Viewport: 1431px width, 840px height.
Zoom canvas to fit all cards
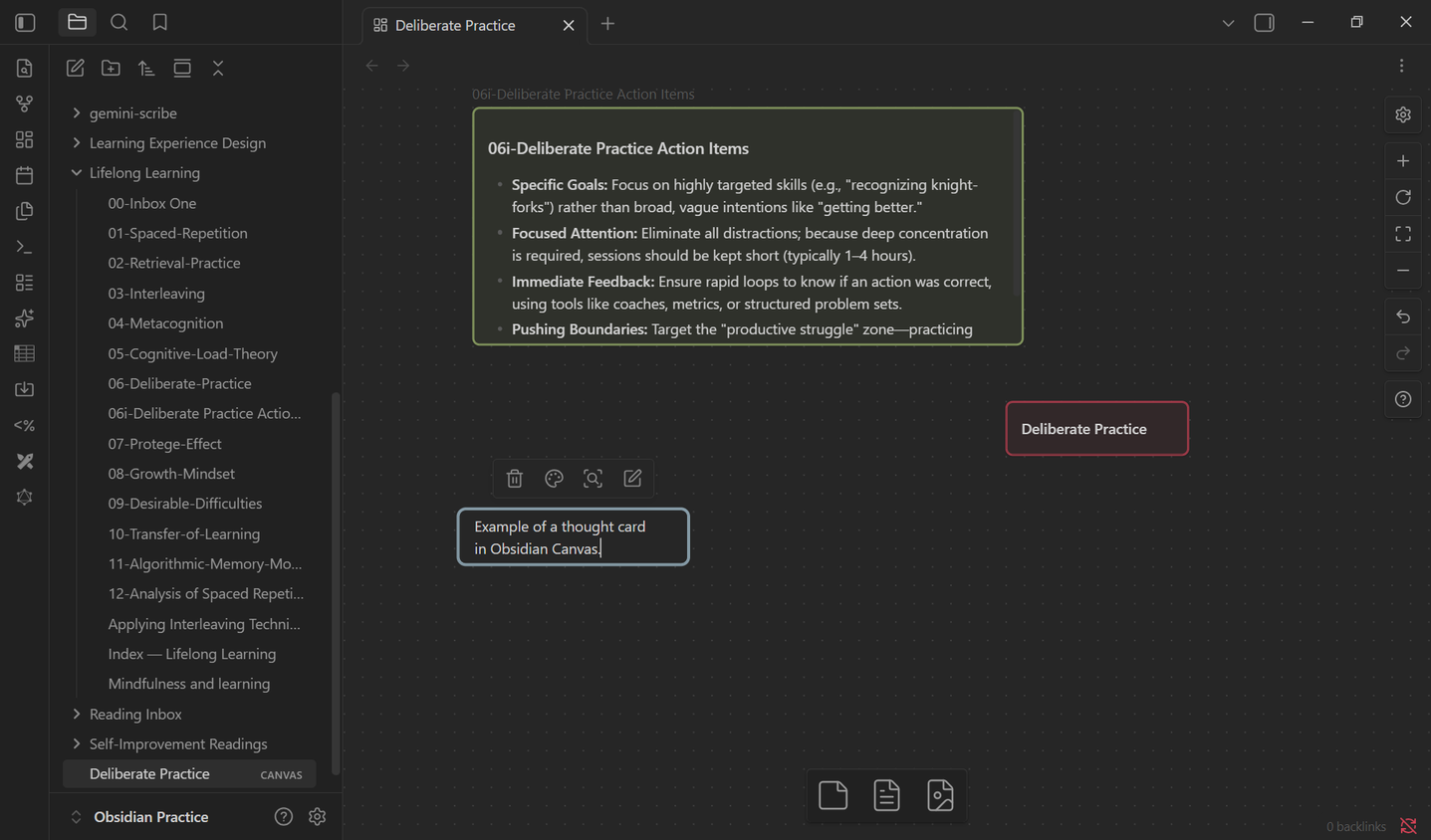[1403, 234]
